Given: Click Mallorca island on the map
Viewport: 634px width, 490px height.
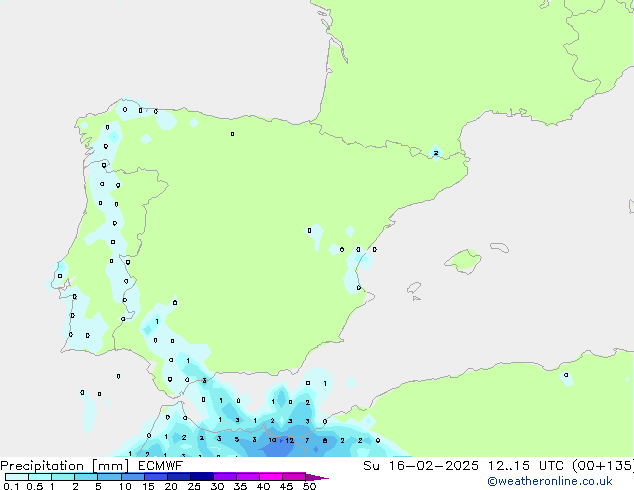Looking at the screenshot, I should point(463,261).
